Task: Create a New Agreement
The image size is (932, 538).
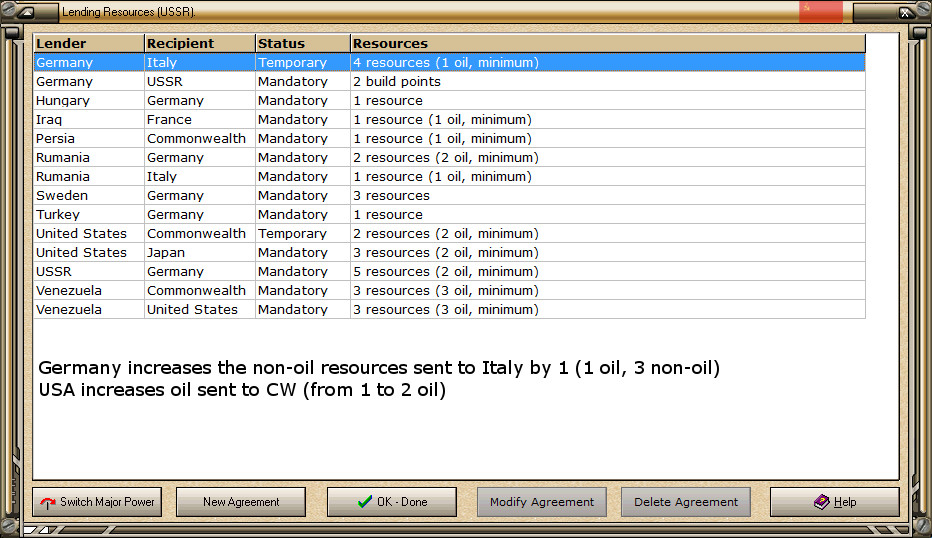Action: [x=241, y=502]
